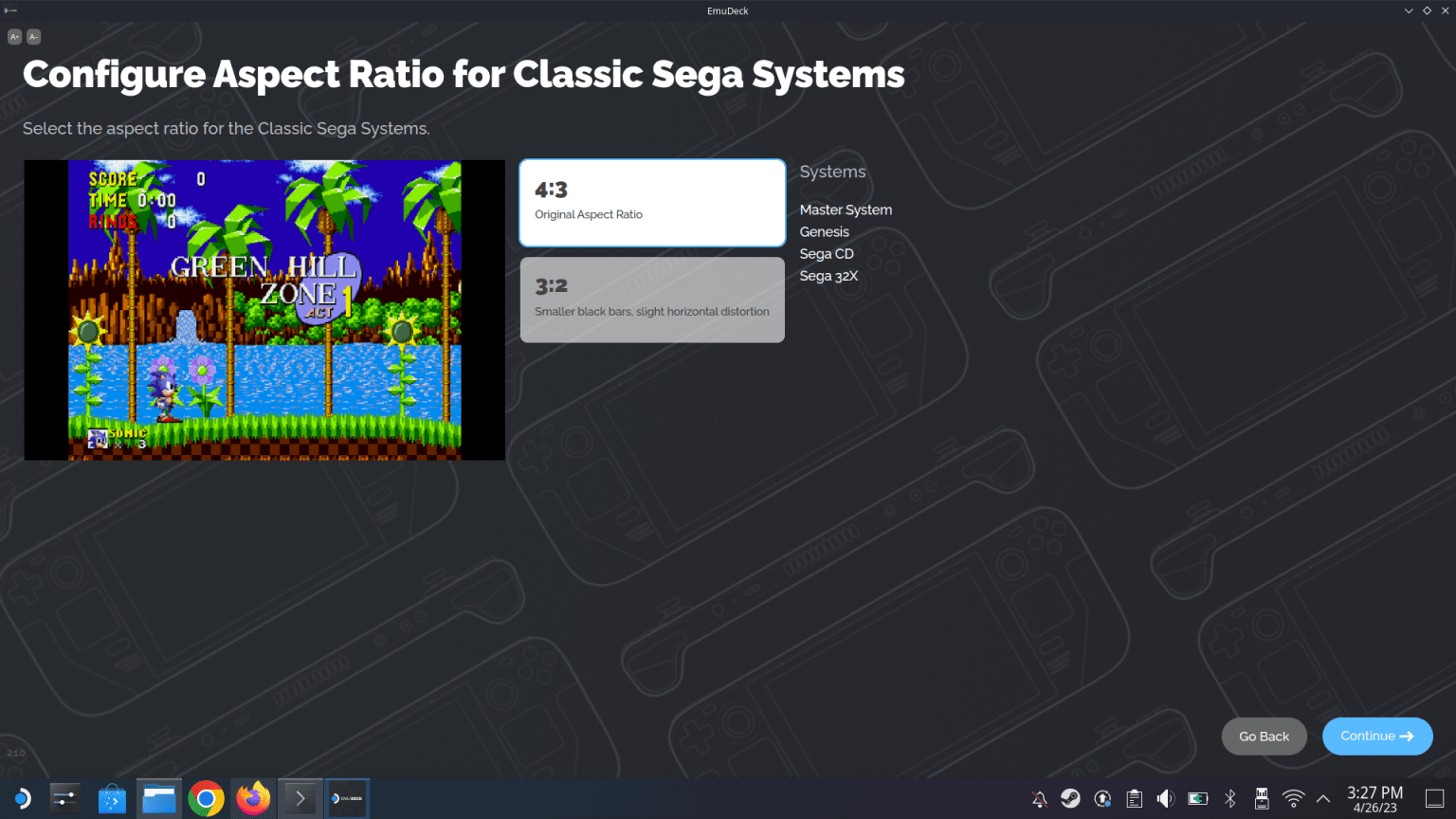
Task: Click the Go Back button
Action: point(1264,736)
